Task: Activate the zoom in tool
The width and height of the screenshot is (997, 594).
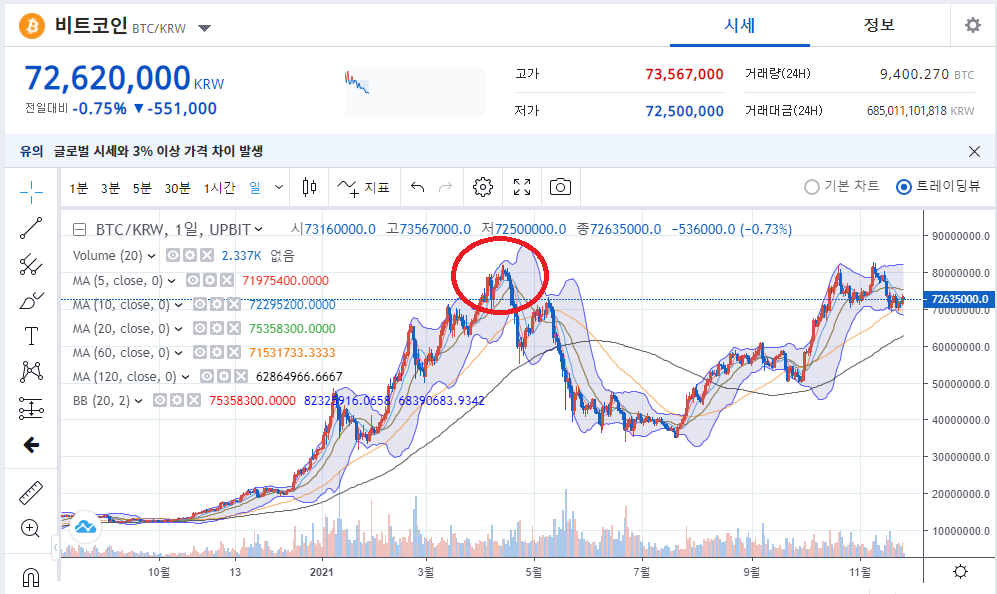Action: pyautogui.click(x=31, y=528)
